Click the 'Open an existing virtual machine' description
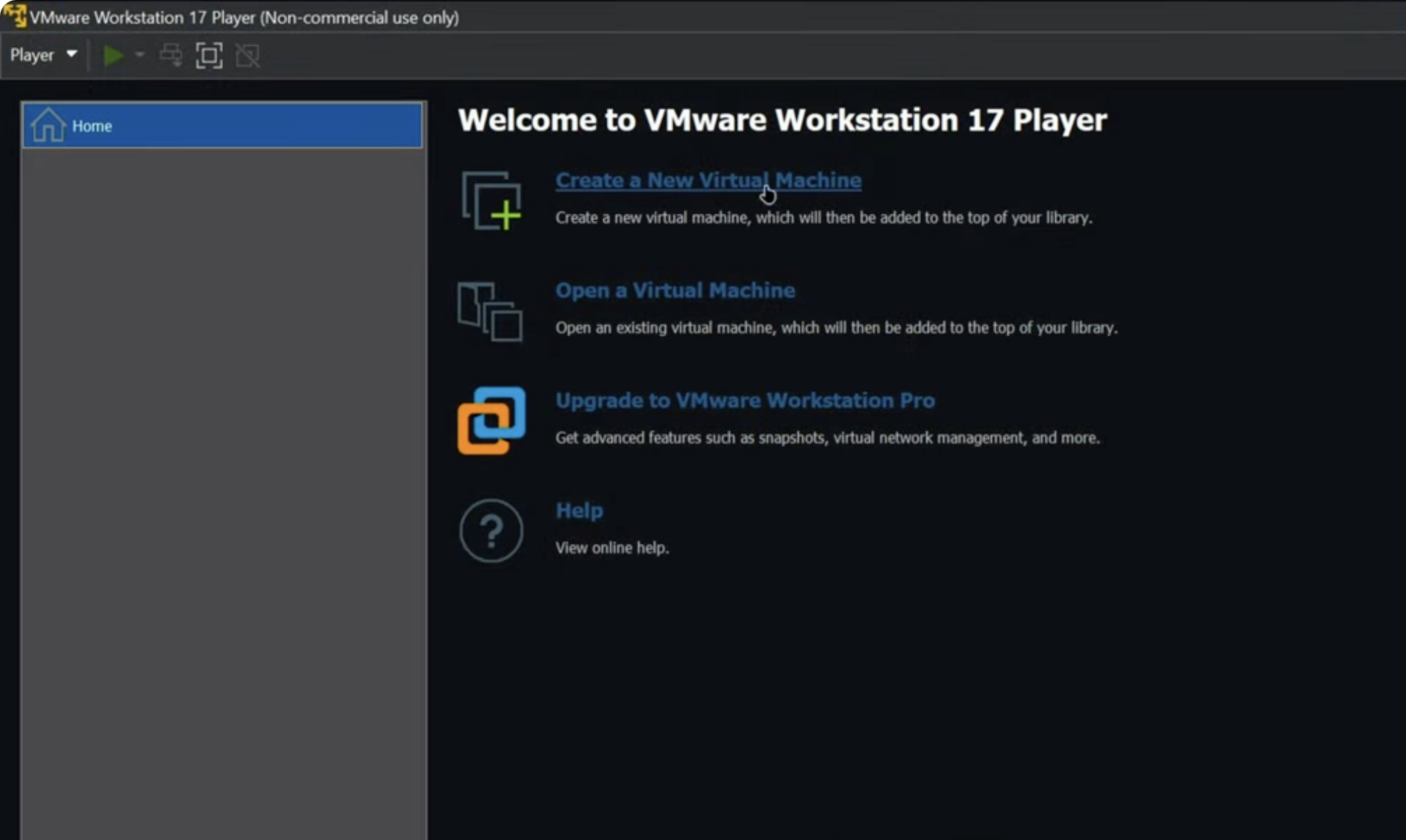 coord(837,328)
